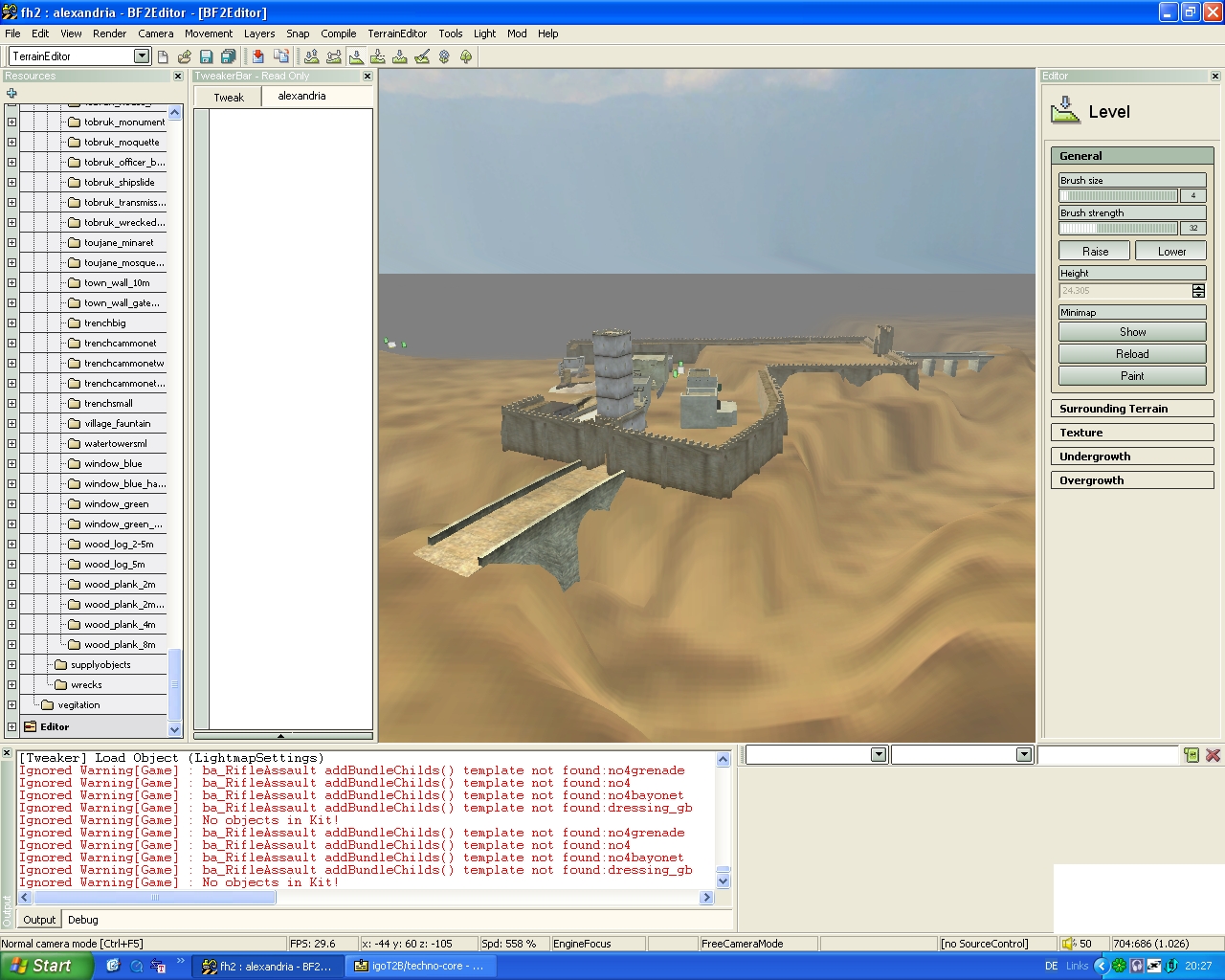Open the File menu
The width and height of the screenshot is (1225, 980).
coord(12,33)
